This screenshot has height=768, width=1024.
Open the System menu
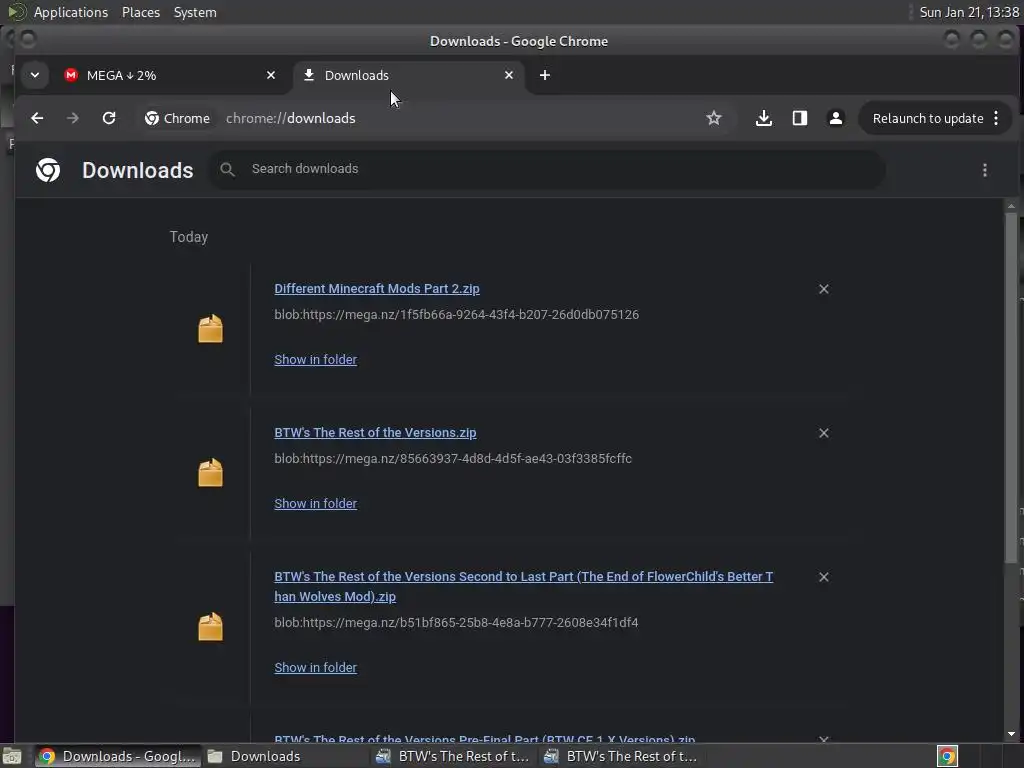(x=195, y=12)
